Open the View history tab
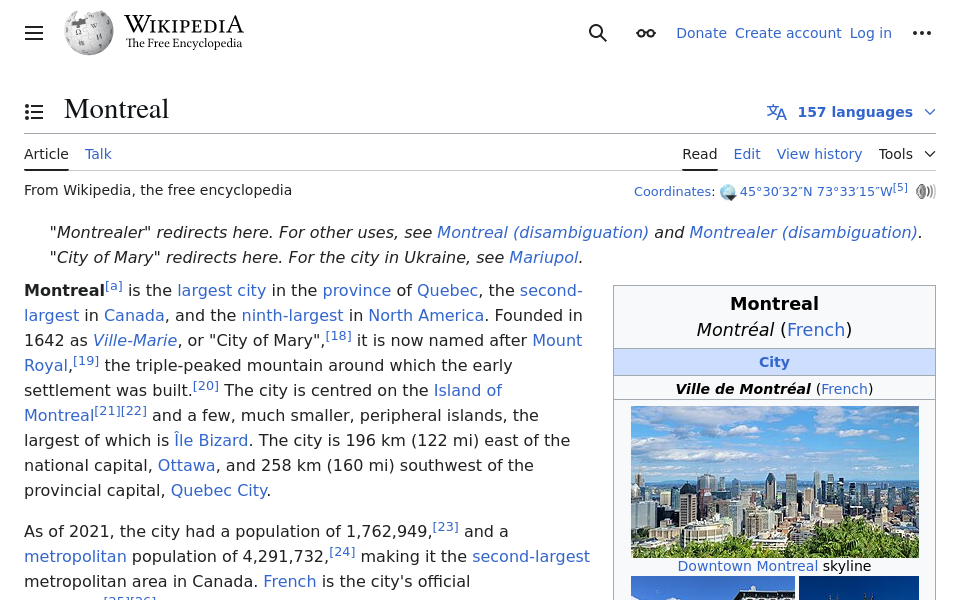This screenshot has height=600, width=960. (819, 154)
